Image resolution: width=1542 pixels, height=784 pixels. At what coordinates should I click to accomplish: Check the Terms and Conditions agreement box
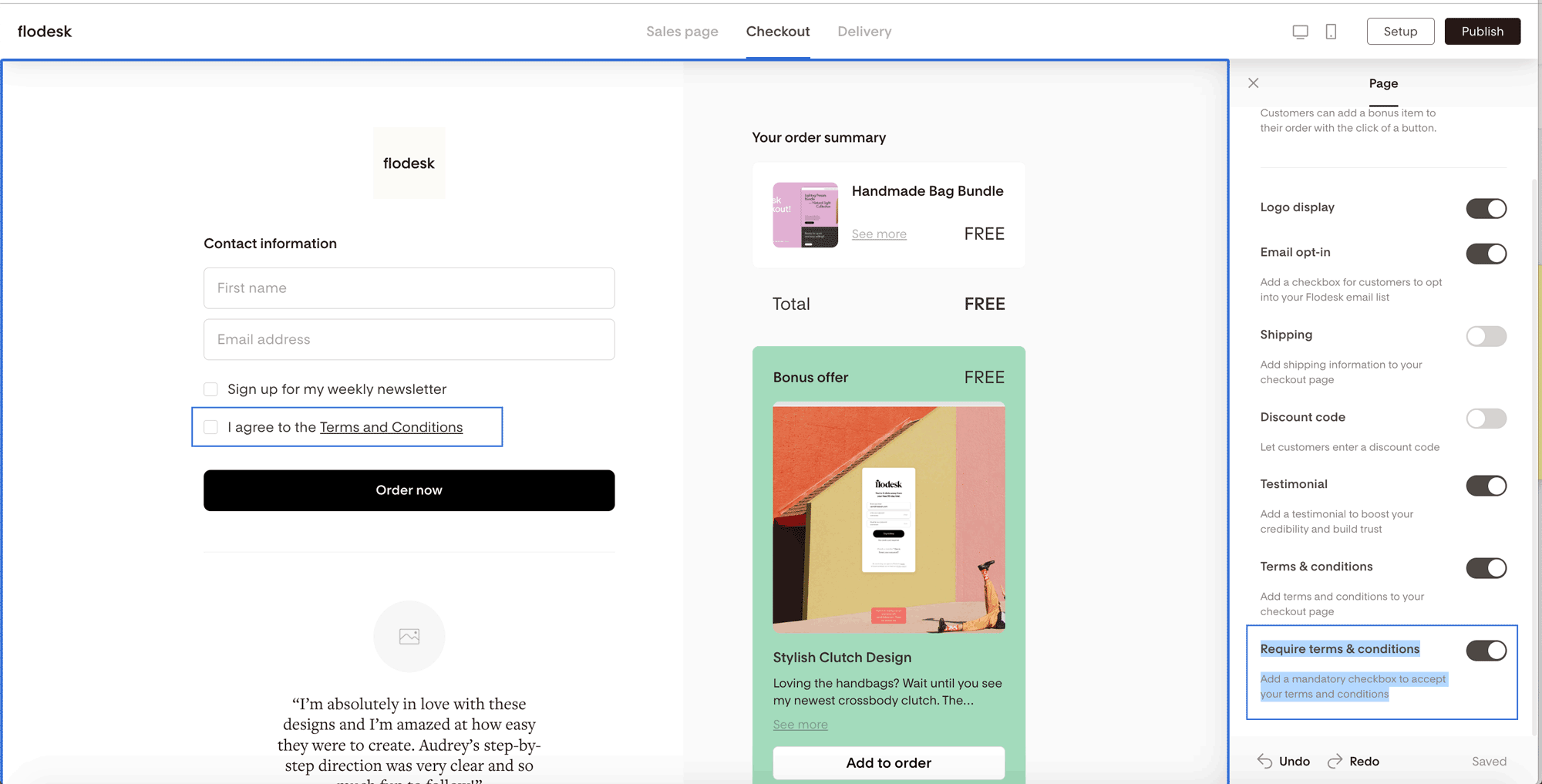pos(210,427)
